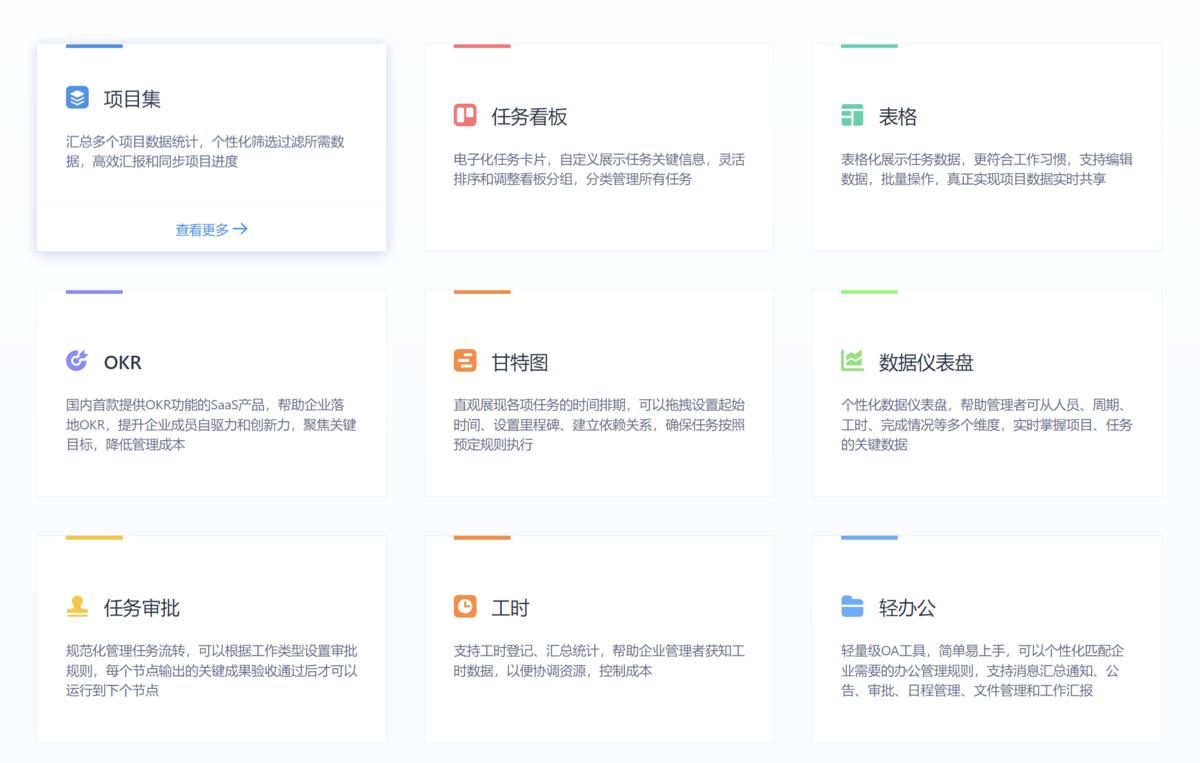Image resolution: width=1200 pixels, height=763 pixels.
Task: Select the 数据仪表盘 chart icon
Action: (x=852, y=362)
